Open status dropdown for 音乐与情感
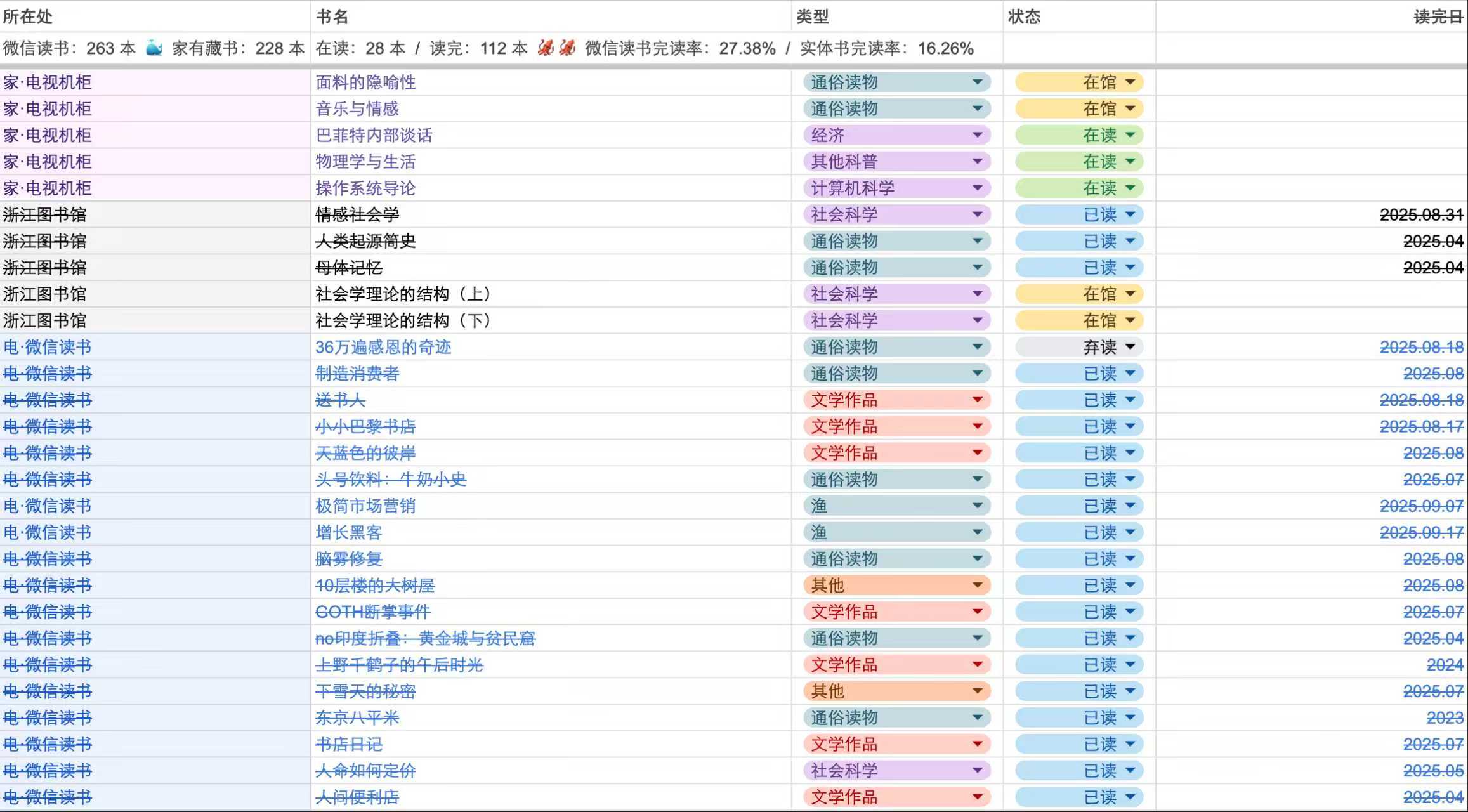The width and height of the screenshot is (1468, 812). click(x=1130, y=109)
